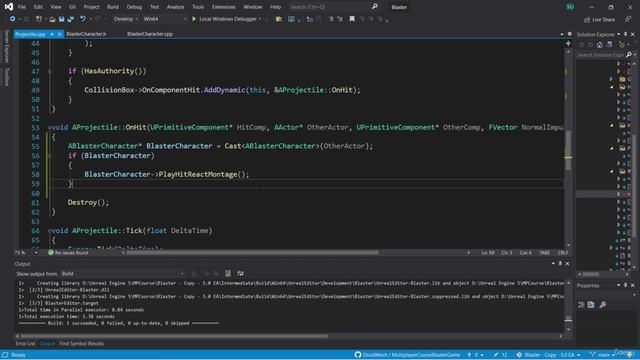The image size is (640, 360).
Task: Close the Projectile.cpp tab
Action: [x=60, y=34]
